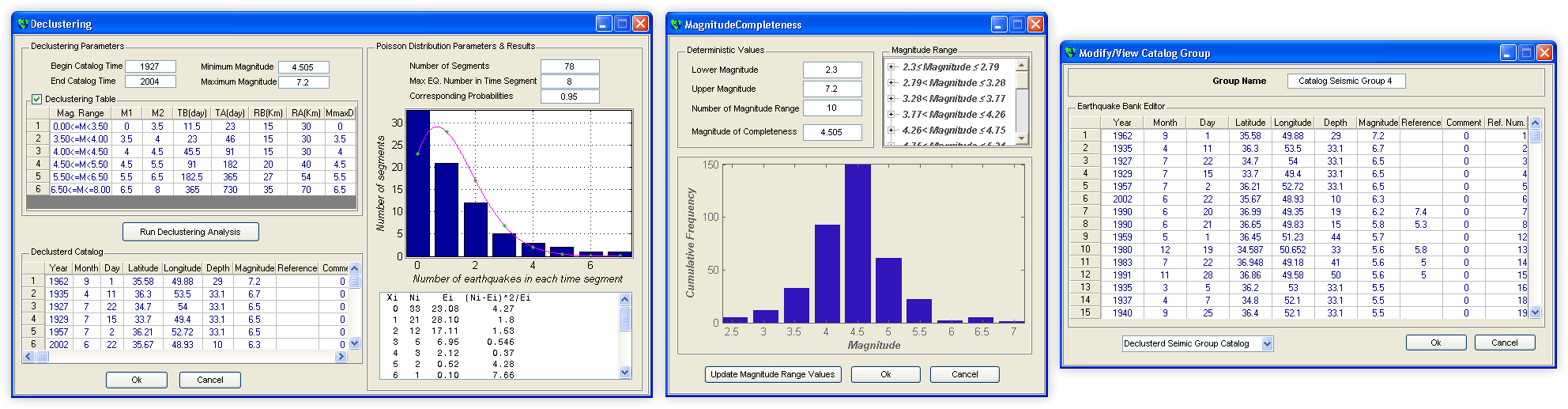Click the Group Name text field
Image resolution: width=1568 pixels, height=409 pixels.
1344,81
